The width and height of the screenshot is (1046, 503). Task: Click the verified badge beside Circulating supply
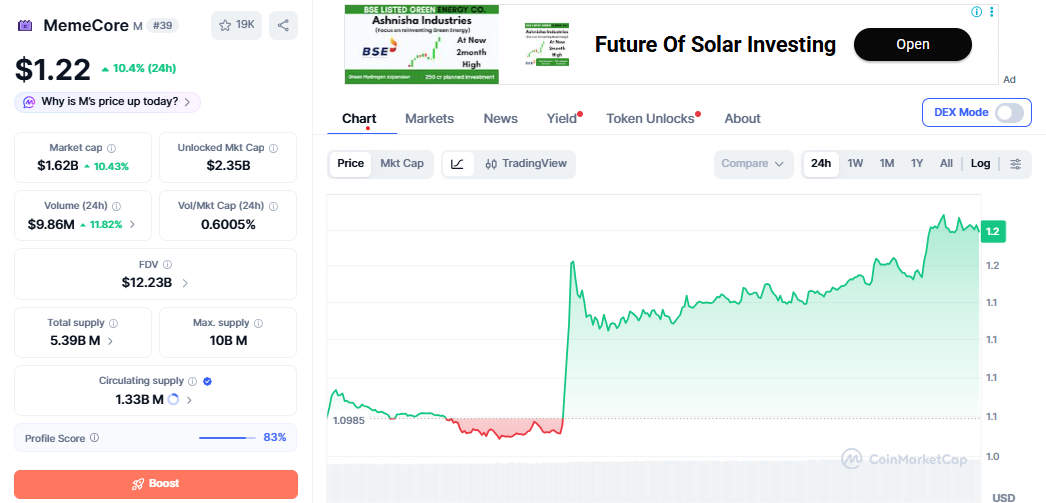click(207, 382)
